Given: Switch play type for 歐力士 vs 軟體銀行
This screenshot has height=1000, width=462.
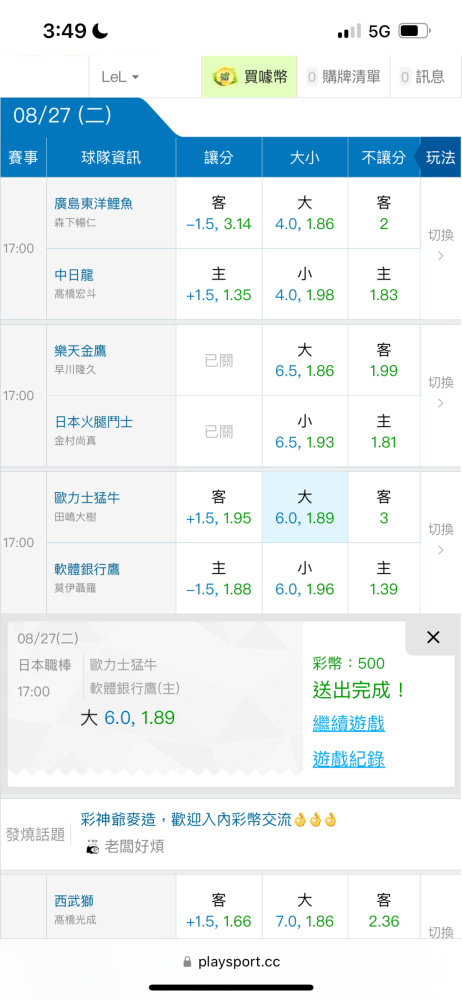Looking at the screenshot, I should pos(440,539).
